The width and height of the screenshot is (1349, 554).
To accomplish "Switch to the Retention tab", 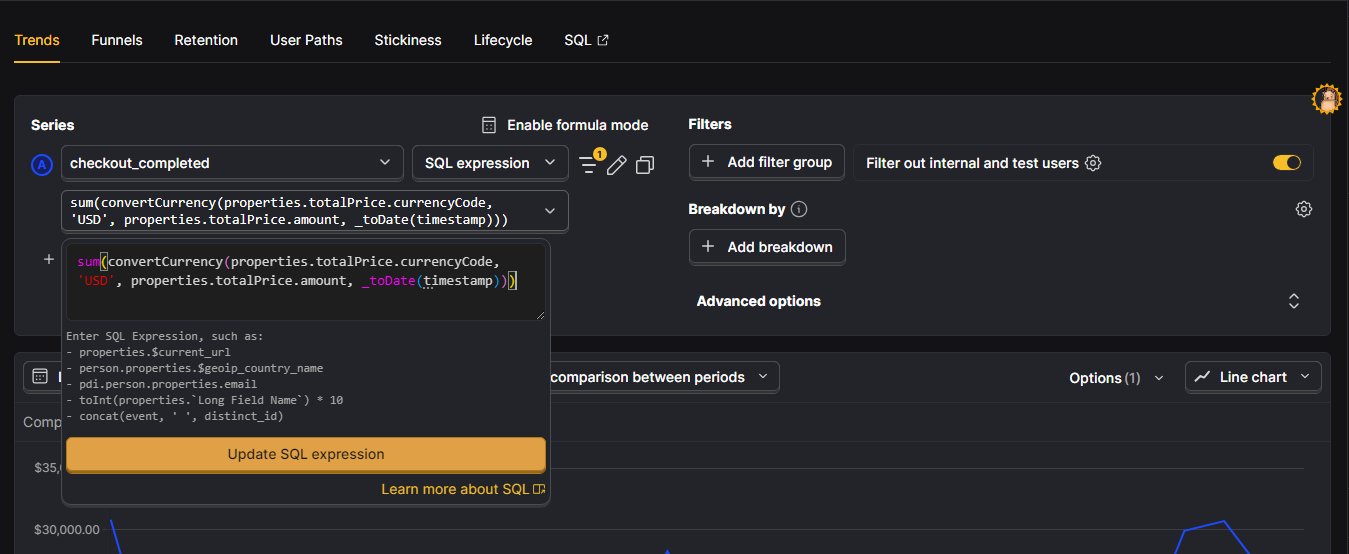I will point(206,41).
